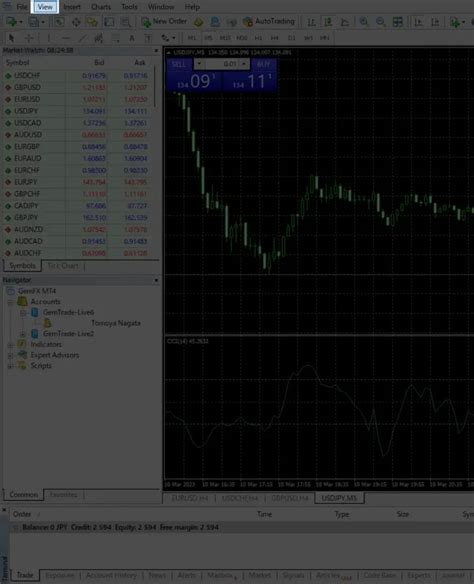
Task: Select the Crosshair tool
Action: point(29,38)
